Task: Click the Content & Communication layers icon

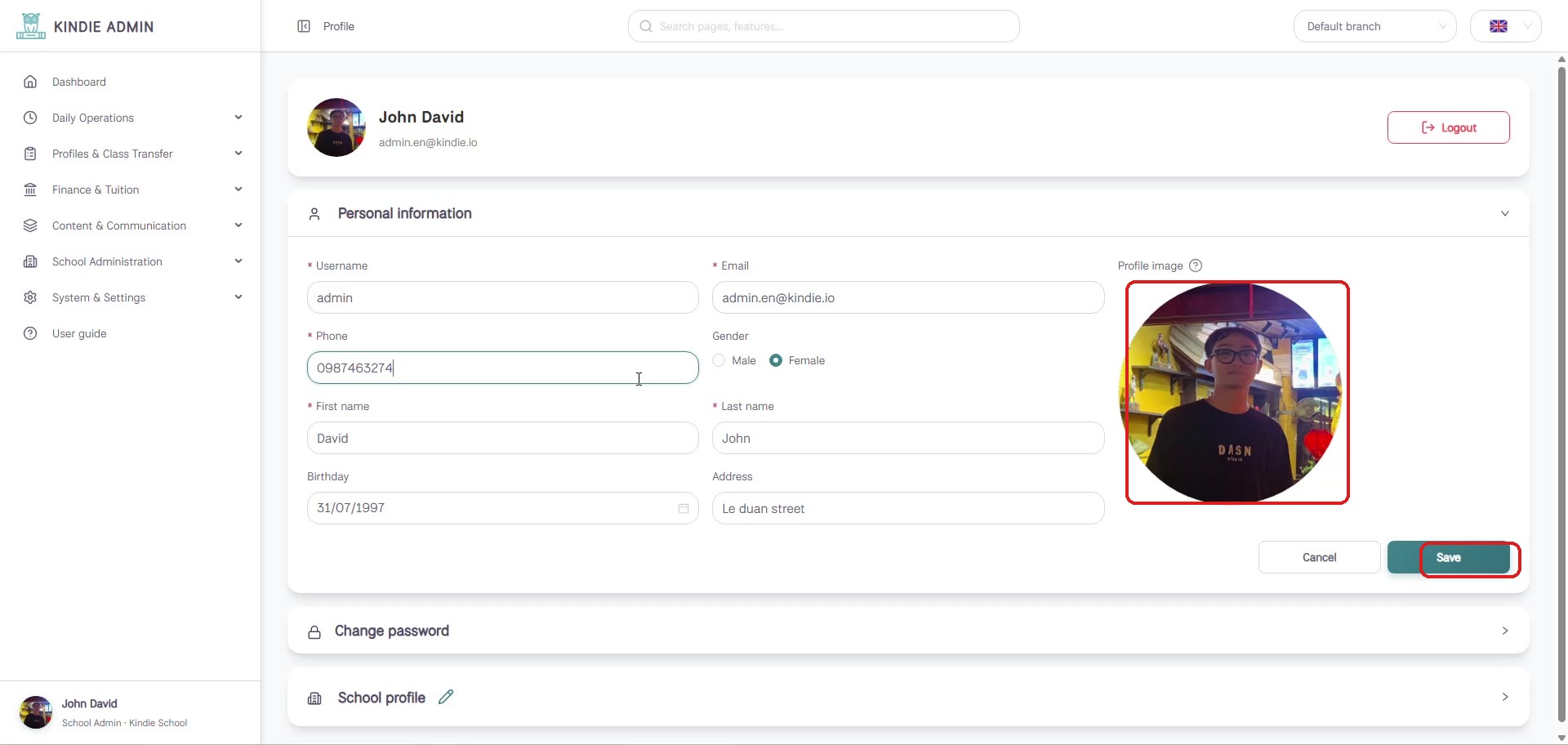Action: (30, 225)
